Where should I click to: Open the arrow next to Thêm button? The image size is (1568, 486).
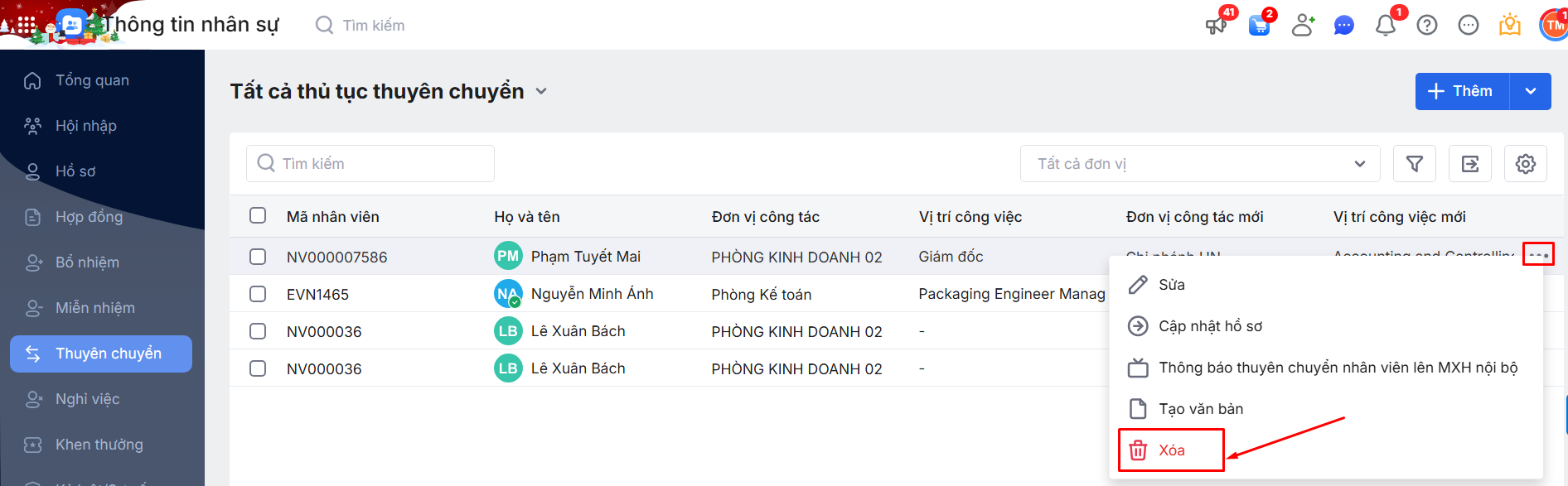pyautogui.click(x=1531, y=91)
